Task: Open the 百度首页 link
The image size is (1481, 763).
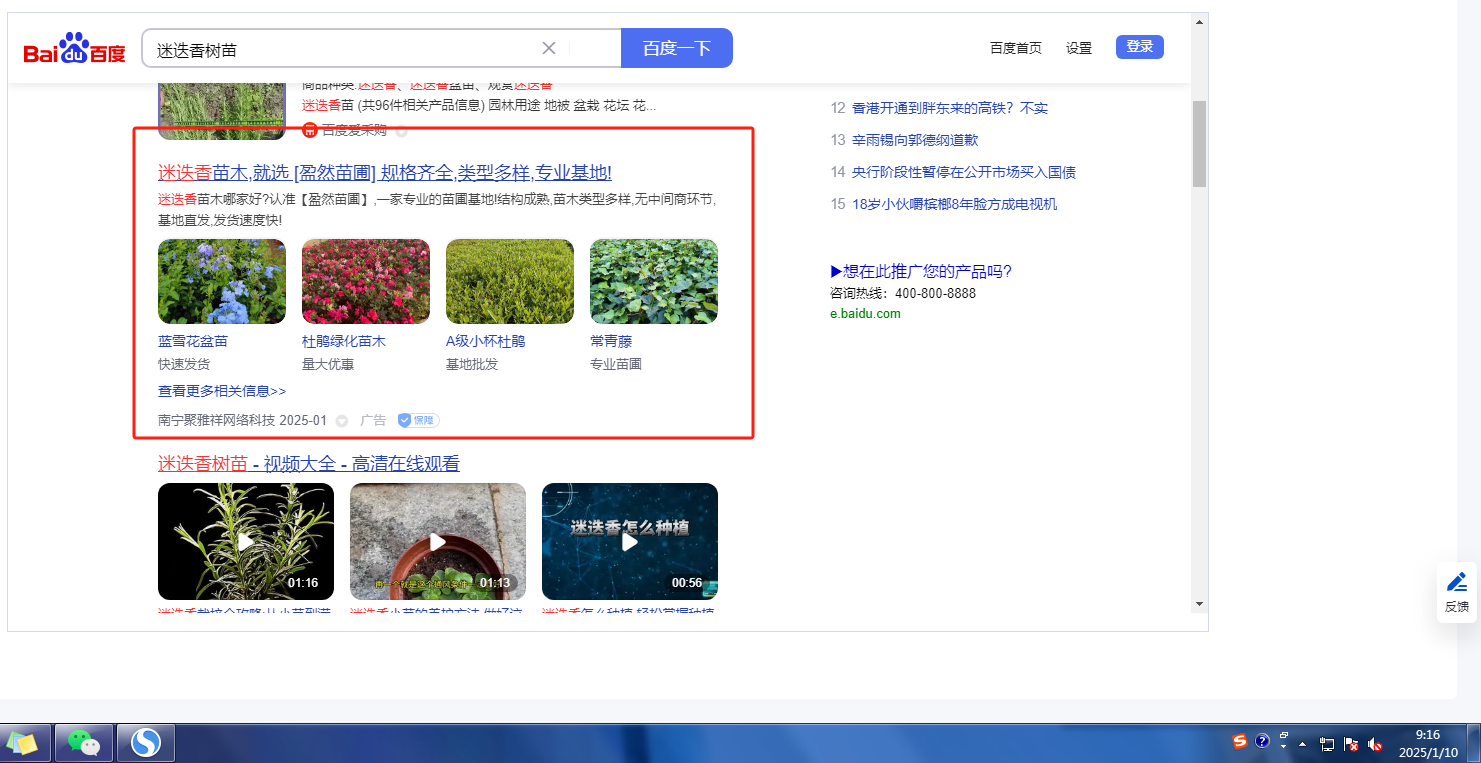Action: (x=1016, y=48)
